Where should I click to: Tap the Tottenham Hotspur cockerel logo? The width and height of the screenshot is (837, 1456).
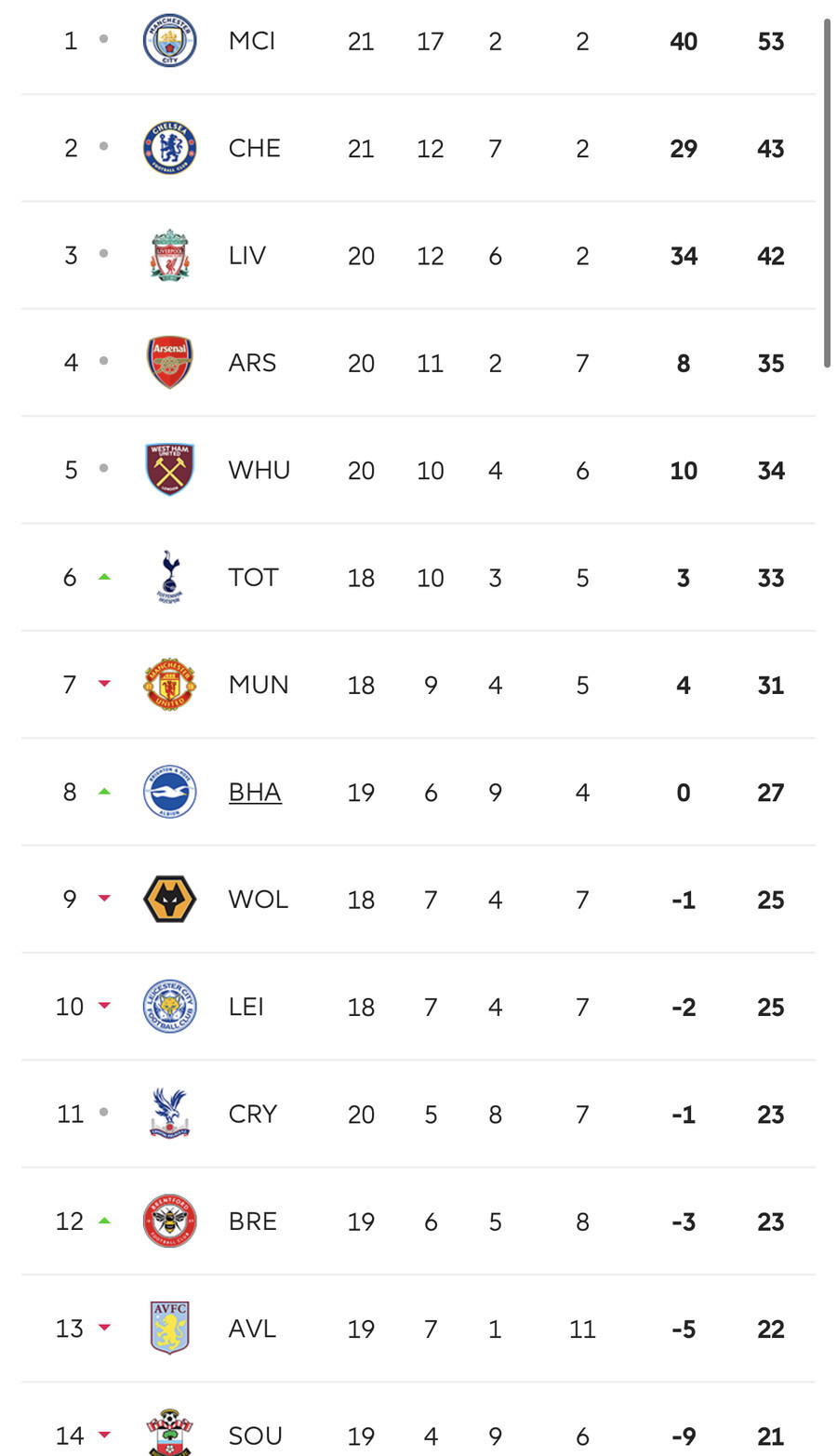[169, 577]
